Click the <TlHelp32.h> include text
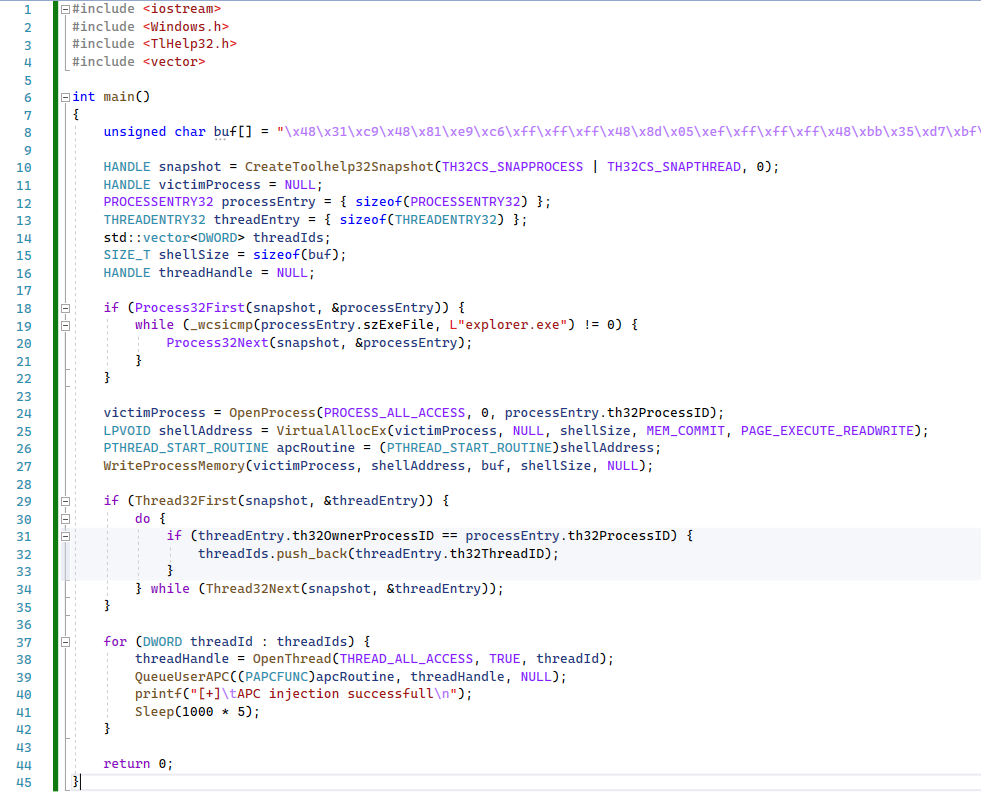981x797 pixels. pos(190,44)
